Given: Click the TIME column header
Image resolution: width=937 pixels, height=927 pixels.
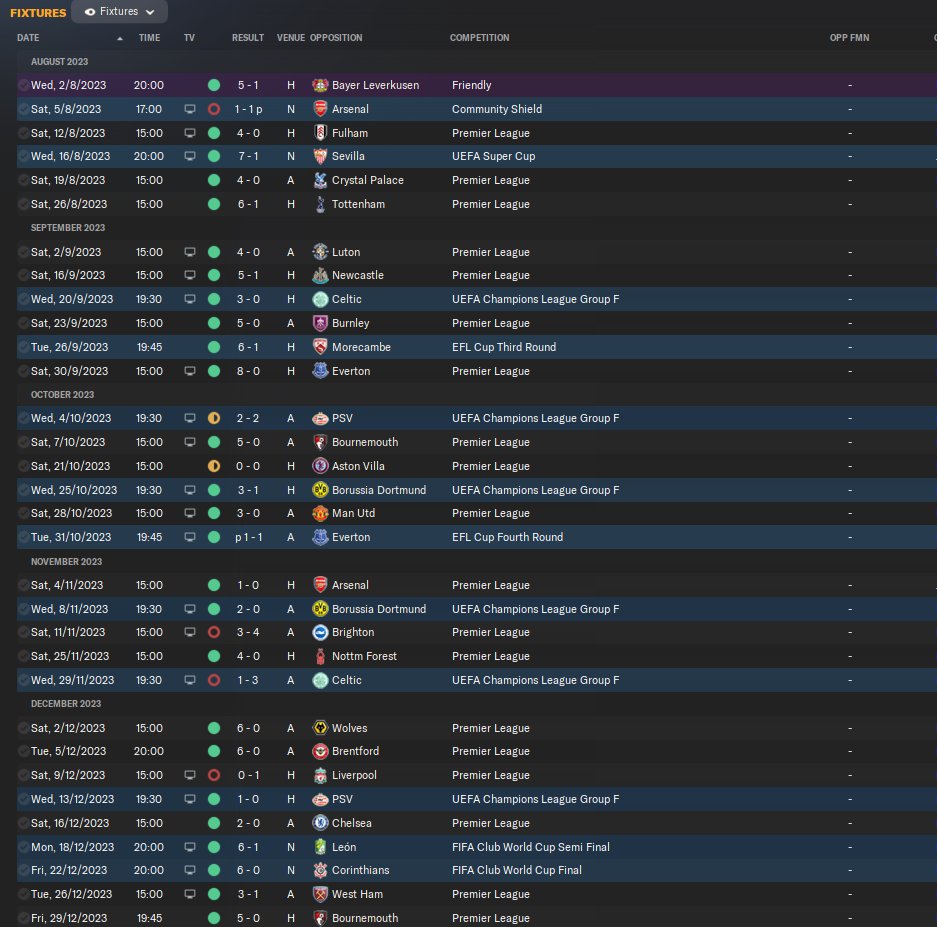Looking at the screenshot, I should click(x=149, y=38).
